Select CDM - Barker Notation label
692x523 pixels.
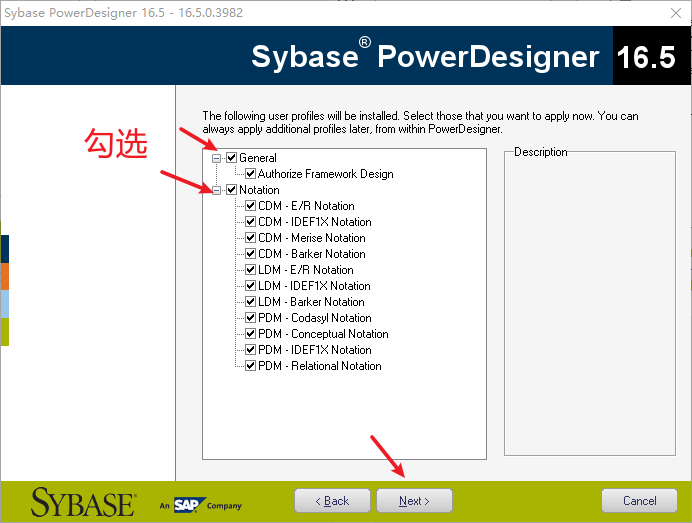[312, 254]
